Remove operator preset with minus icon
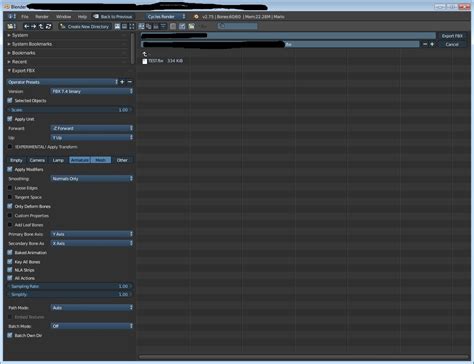The width and height of the screenshot is (474, 364). click(130, 82)
